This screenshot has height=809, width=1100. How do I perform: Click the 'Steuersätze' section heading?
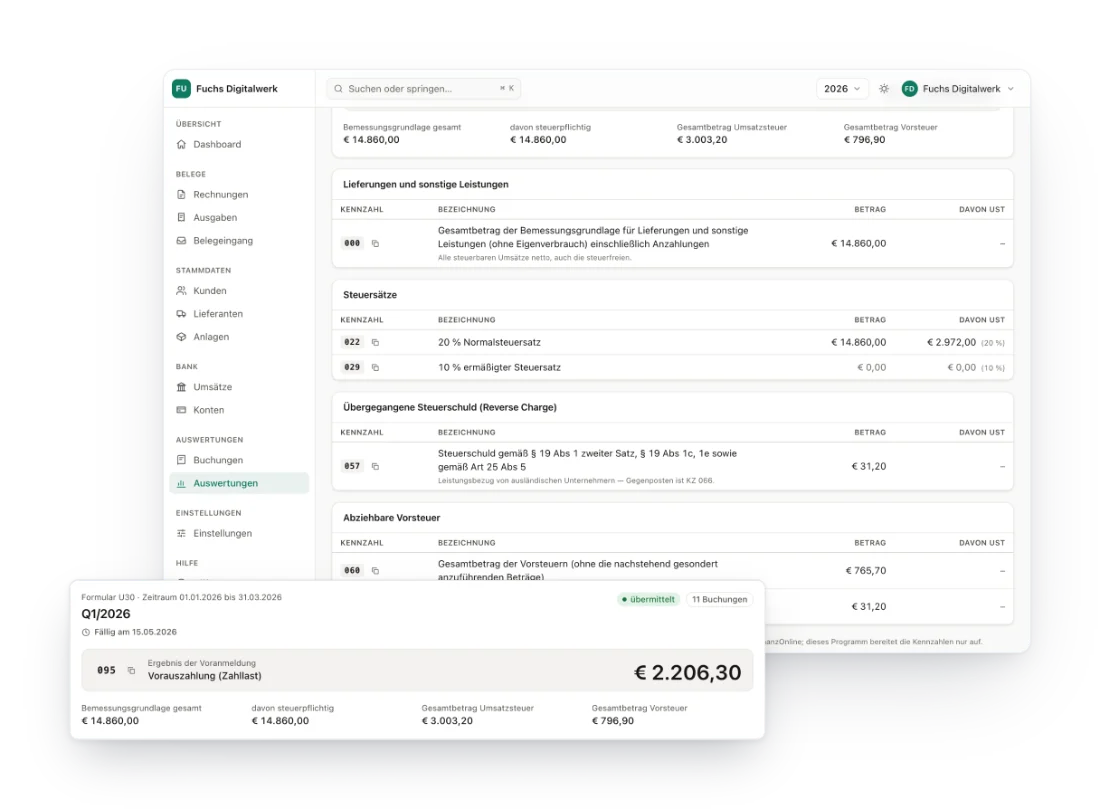coord(370,295)
